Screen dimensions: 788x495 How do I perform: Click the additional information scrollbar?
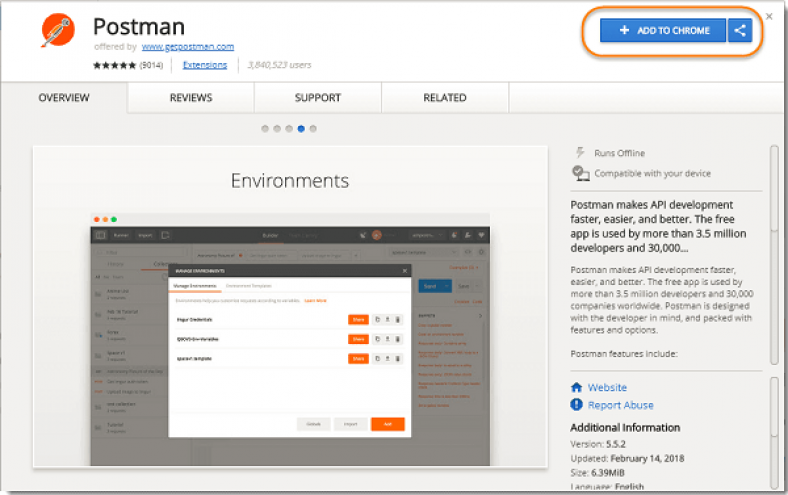point(774,433)
